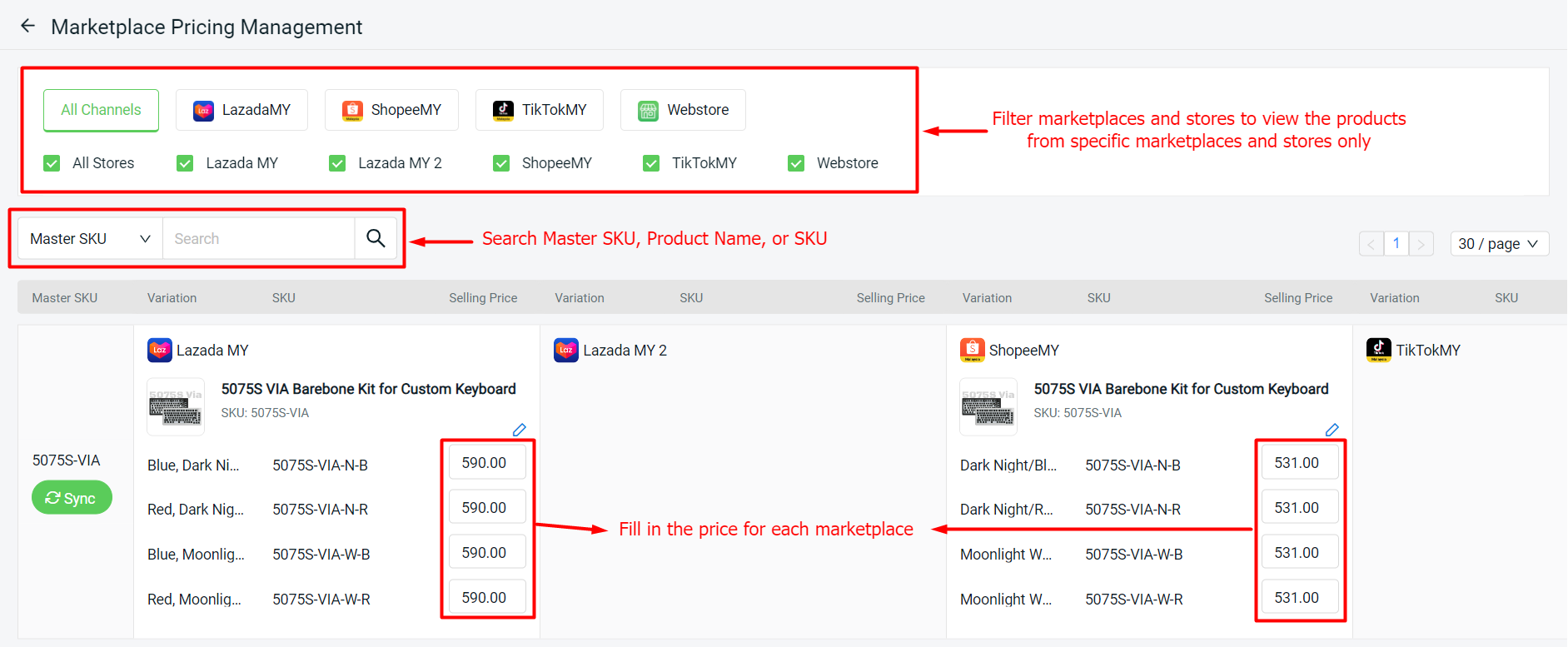Click the back arrow beside page title

[27, 26]
